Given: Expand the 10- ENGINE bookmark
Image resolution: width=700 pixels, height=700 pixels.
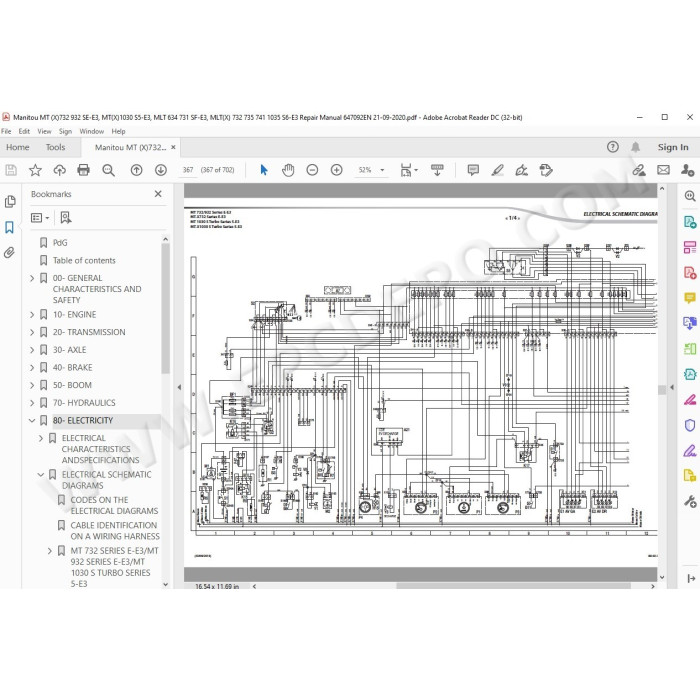Looking at the screenshot, I should pos(32,315).
